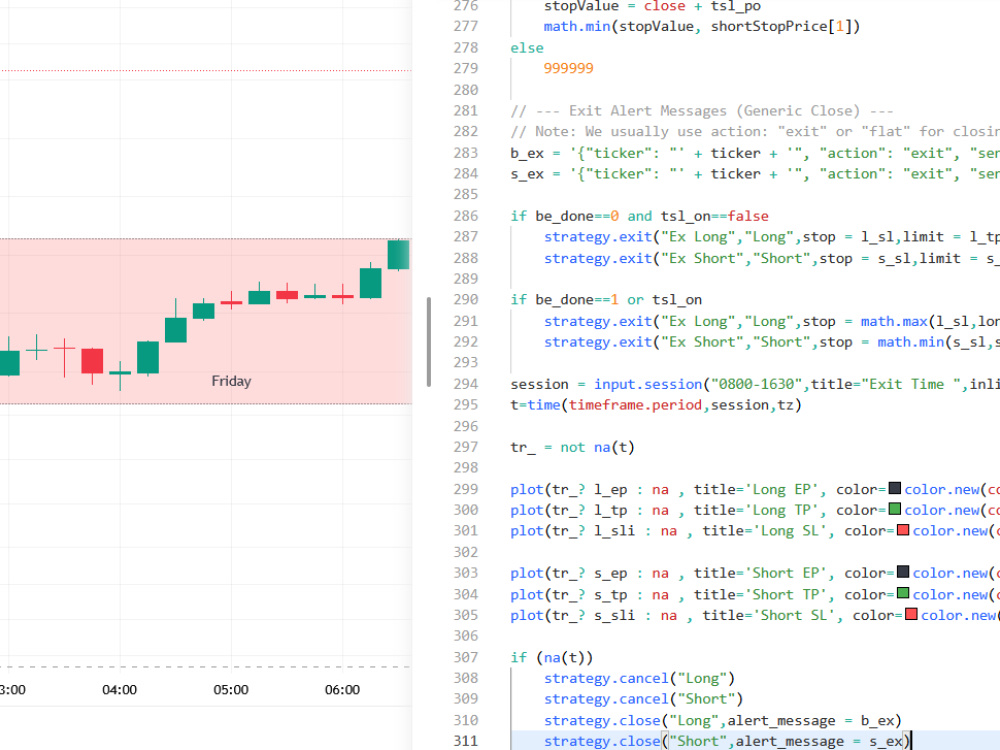This screenshot has height=750, width=1000.
Task: Click title 'Long EP' string on line 299
Action: coord(781,489)
